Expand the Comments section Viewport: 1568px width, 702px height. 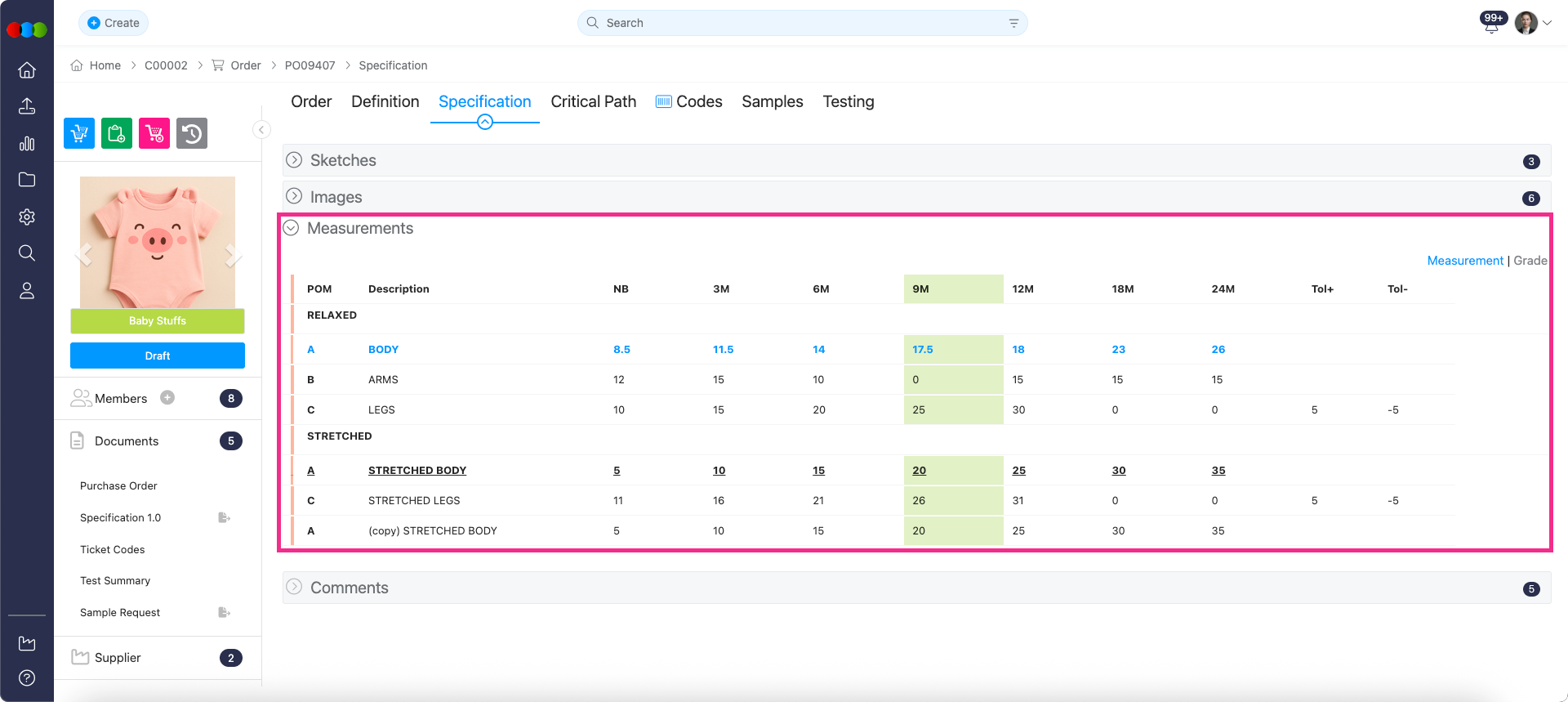[x=295, y=588]
